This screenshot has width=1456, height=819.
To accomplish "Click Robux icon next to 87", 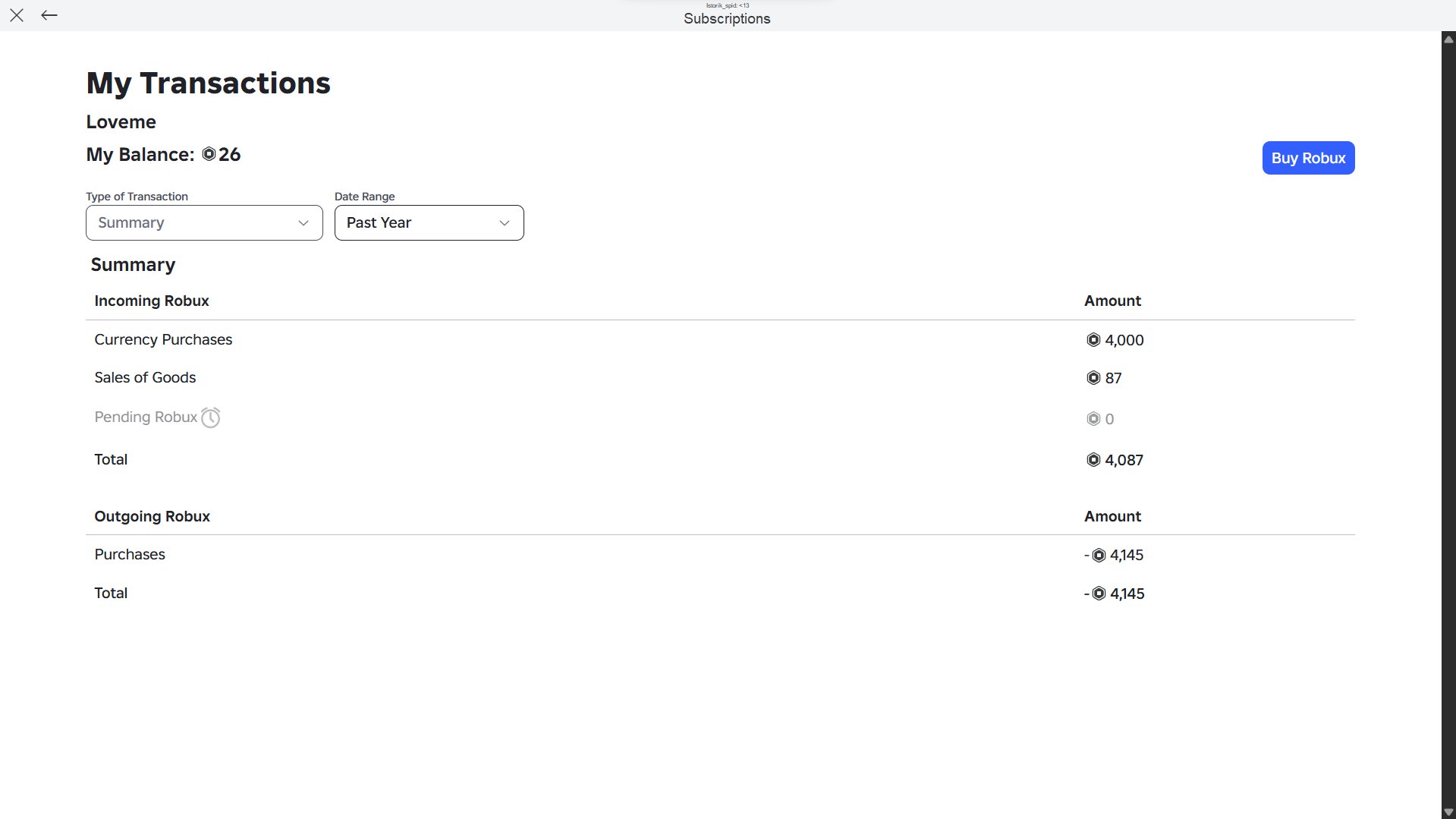I will click(x=1093, y=378).
